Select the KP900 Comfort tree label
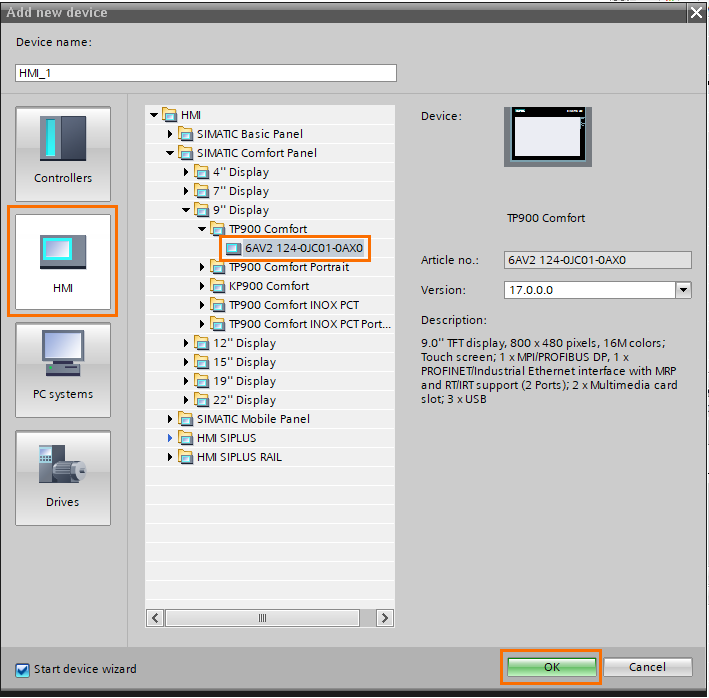The width and height of the screenshot is (709, 698). point(269,286)
